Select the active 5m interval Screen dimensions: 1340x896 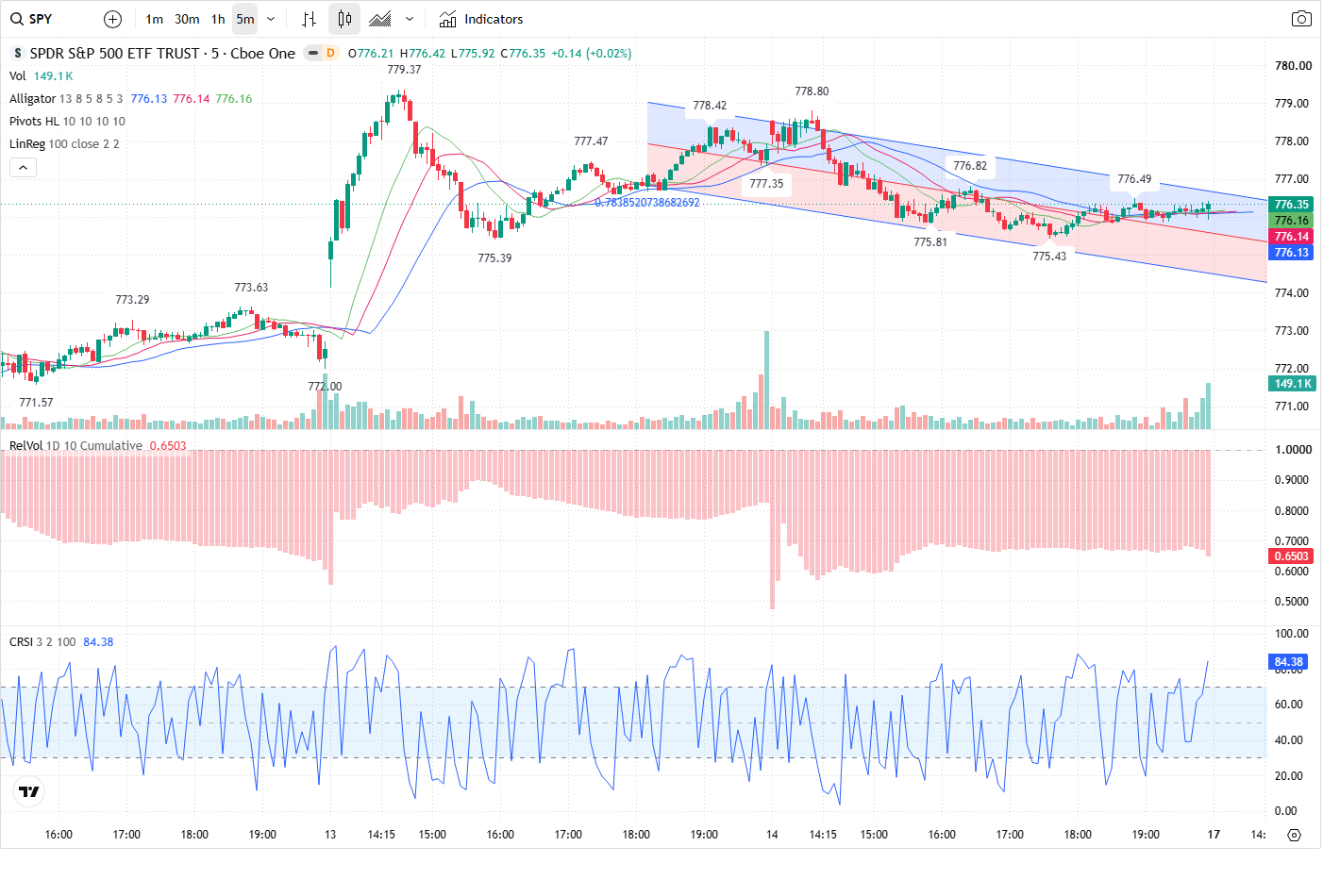point(245,19)
